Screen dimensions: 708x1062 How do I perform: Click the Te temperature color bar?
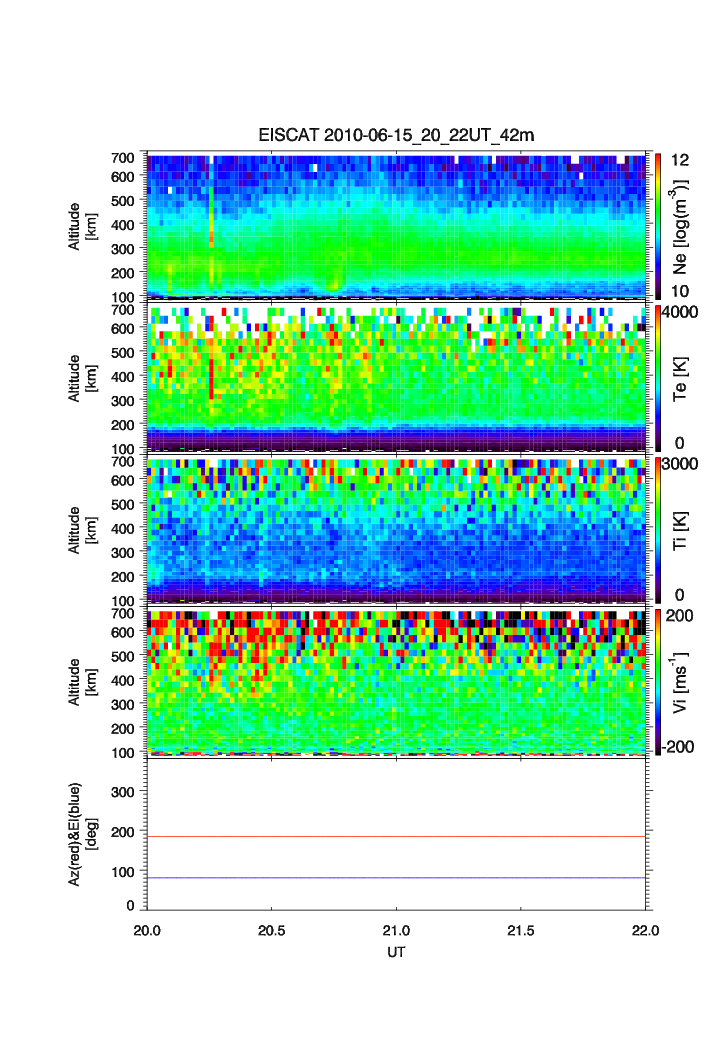tap(657, 377)
